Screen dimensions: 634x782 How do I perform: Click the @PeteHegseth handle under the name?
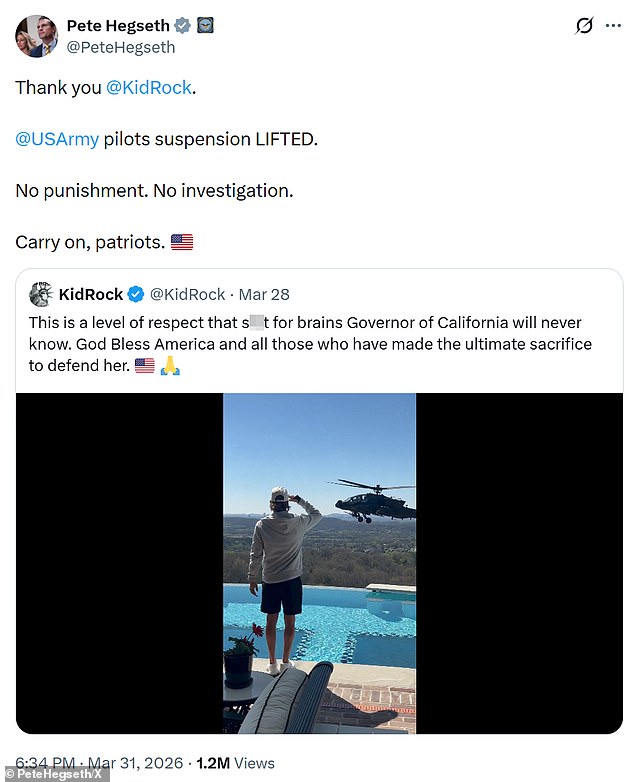(121, 47)
